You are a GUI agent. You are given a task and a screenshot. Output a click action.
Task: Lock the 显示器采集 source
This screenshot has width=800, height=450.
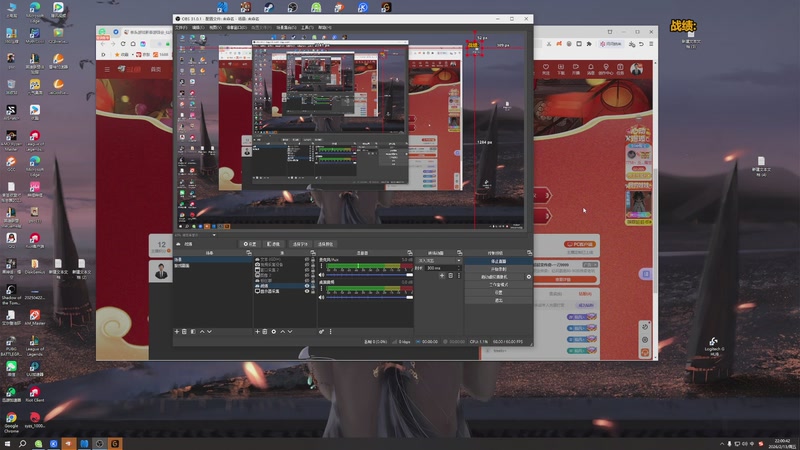click(313, 291)
